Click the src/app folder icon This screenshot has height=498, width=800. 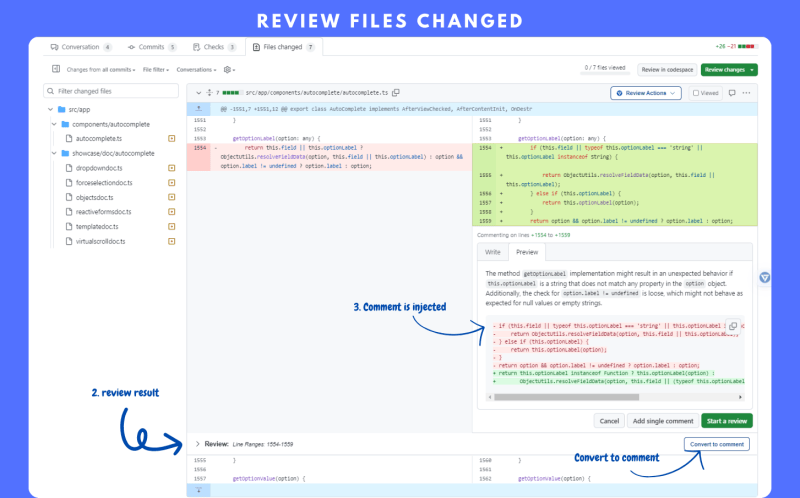(x=62, y=109)
